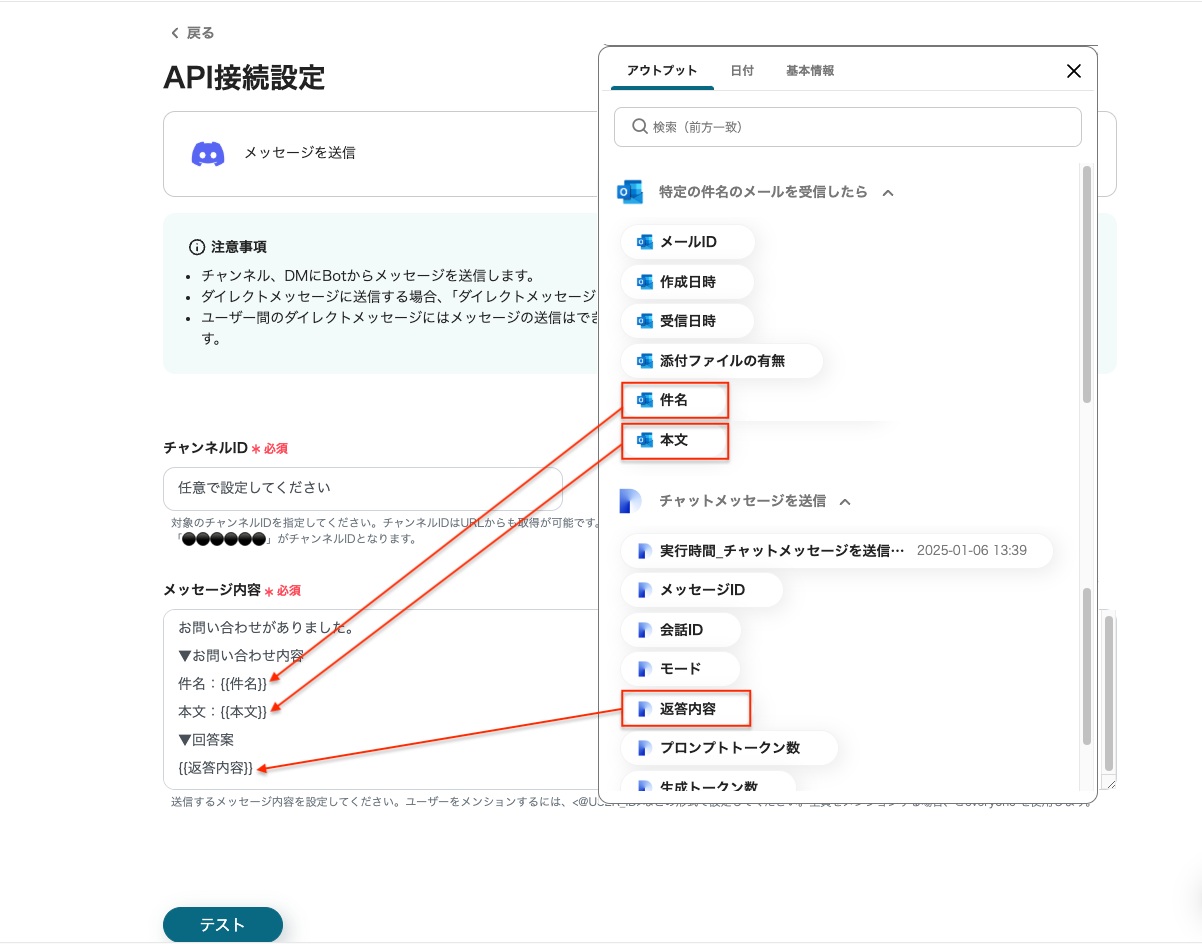Image resolution: width=1202 pixels, height=944 pixels.
Task: Click the icon on 返答内容 chip
Action: [x=645, y=709]
